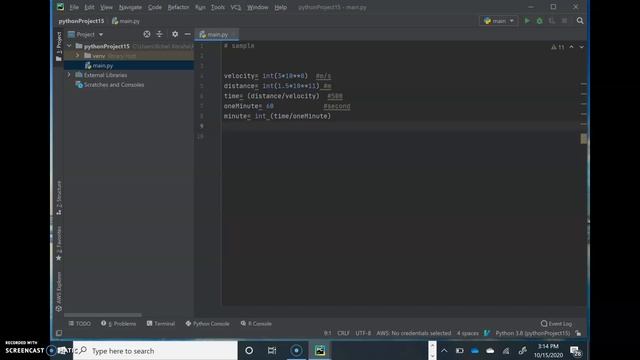Image resolution: width=640 pixels, height=360 pixels.
Task: Jump to previous highlighted problem arrow
Action: tap(571, 47)
